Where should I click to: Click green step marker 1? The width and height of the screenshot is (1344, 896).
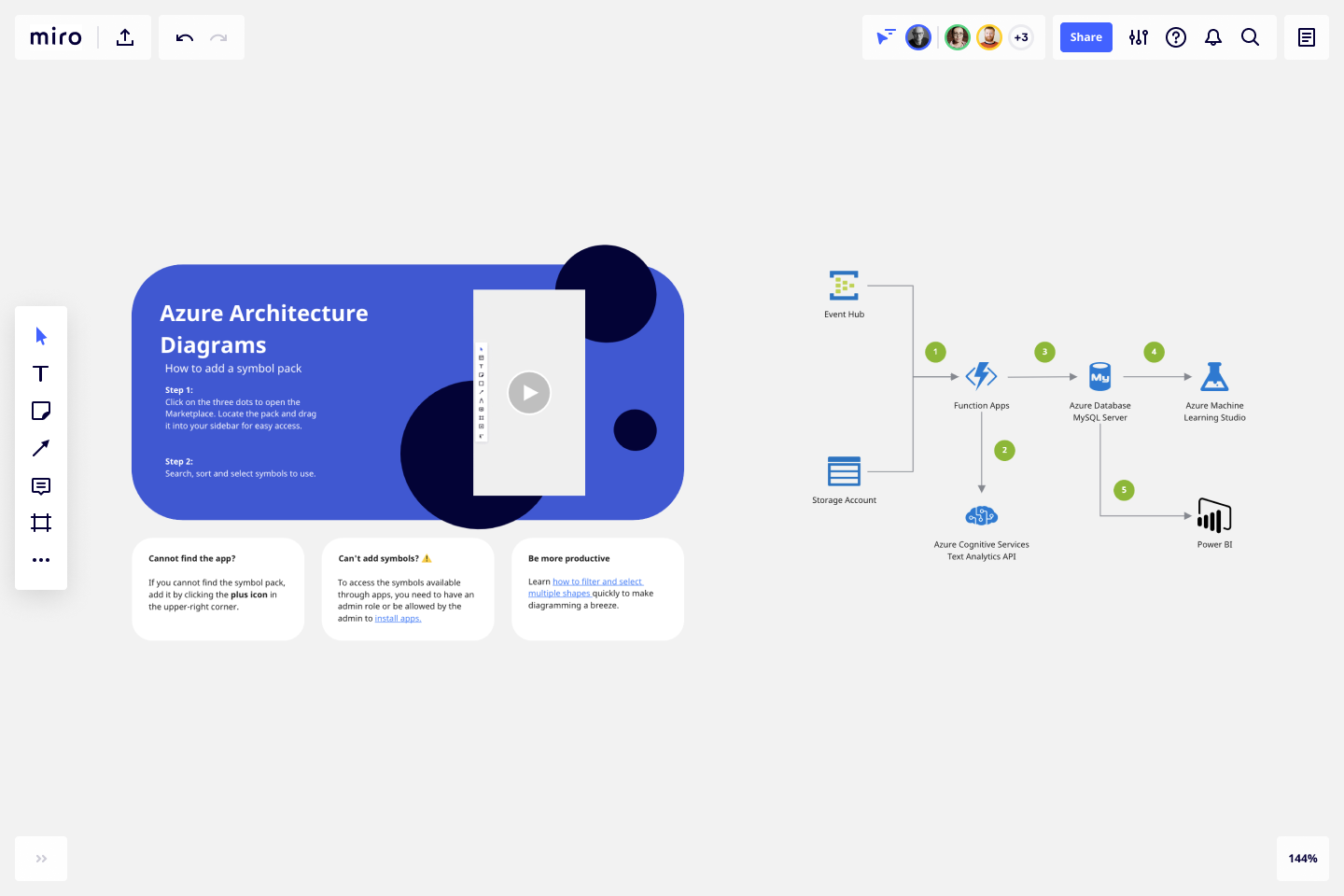click(935, 352)
